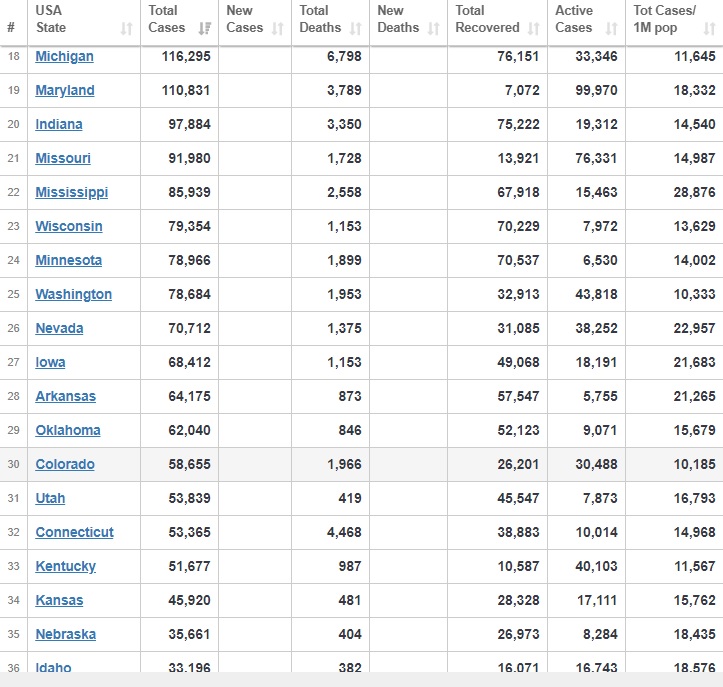
Task: Open the Maryland state link
Action: tap(65, 90)
